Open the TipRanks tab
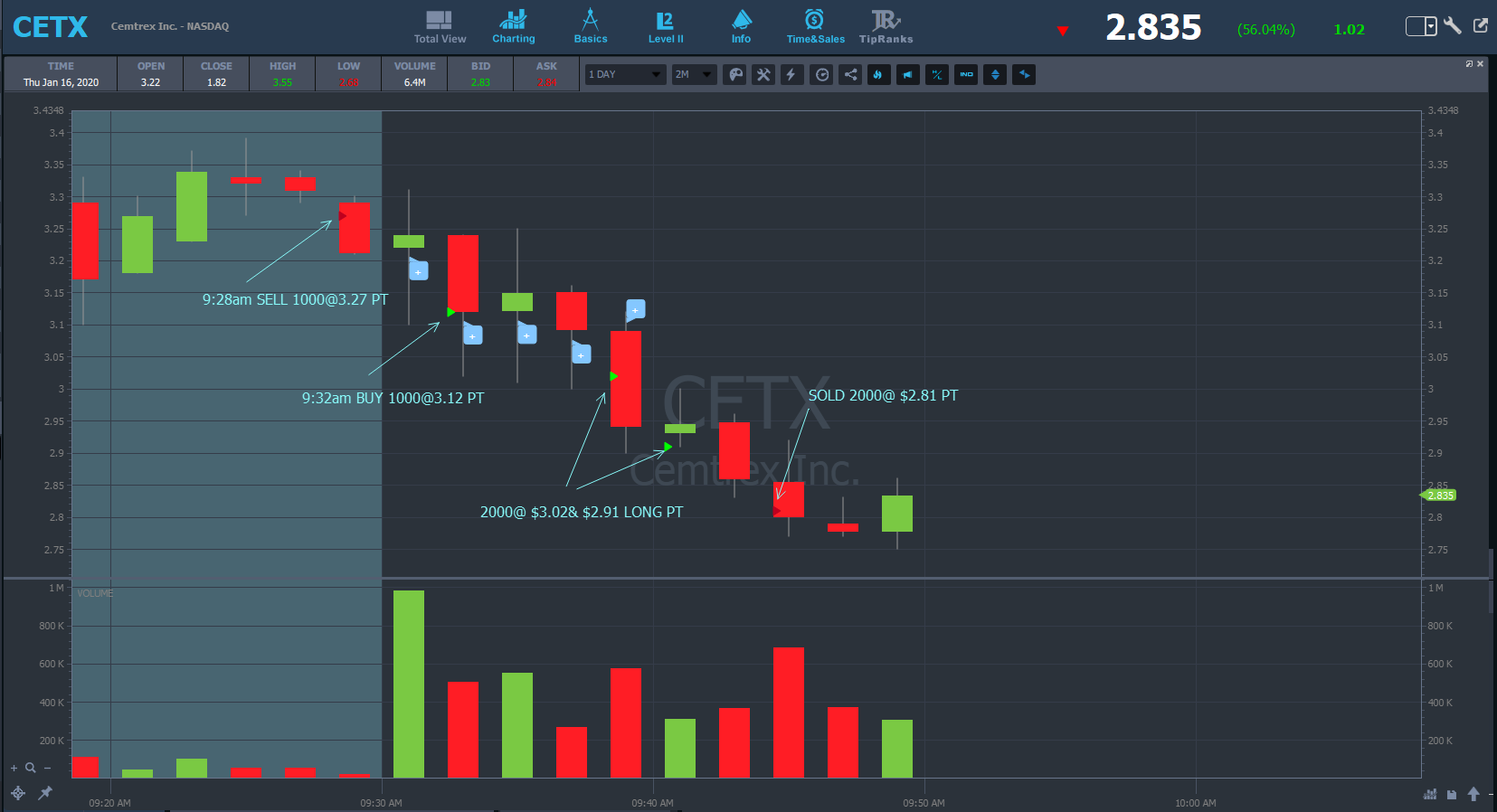 coord(886,26)
